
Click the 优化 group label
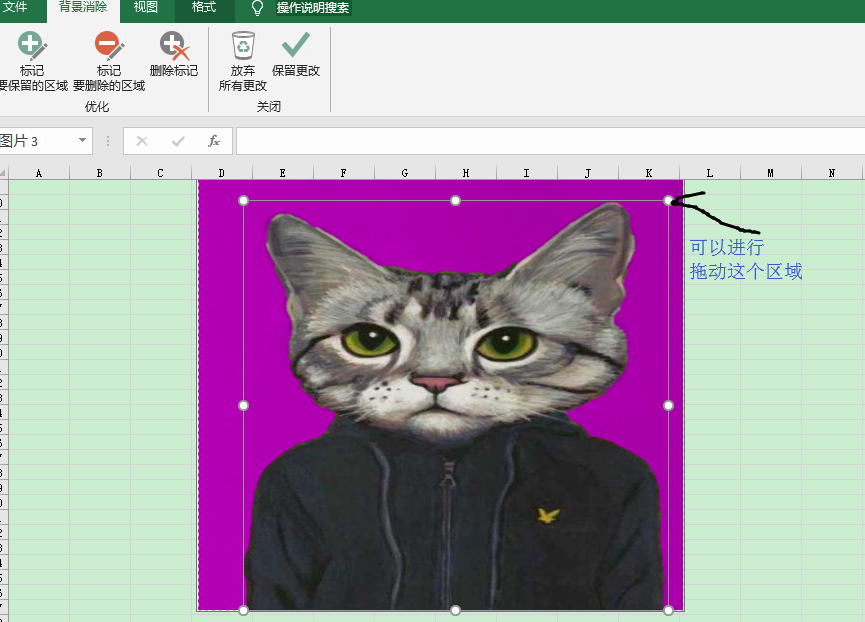97,106
